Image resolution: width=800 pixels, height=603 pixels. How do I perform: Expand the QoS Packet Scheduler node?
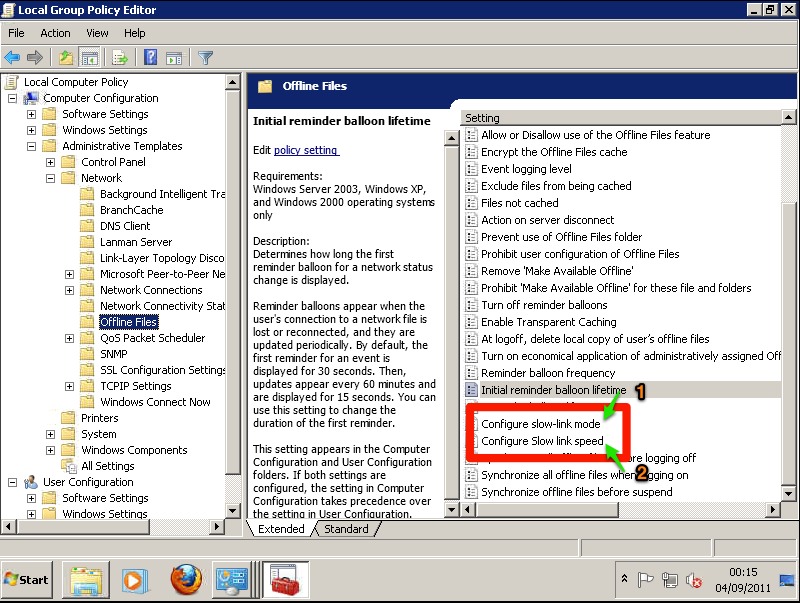tap(69, 338)
